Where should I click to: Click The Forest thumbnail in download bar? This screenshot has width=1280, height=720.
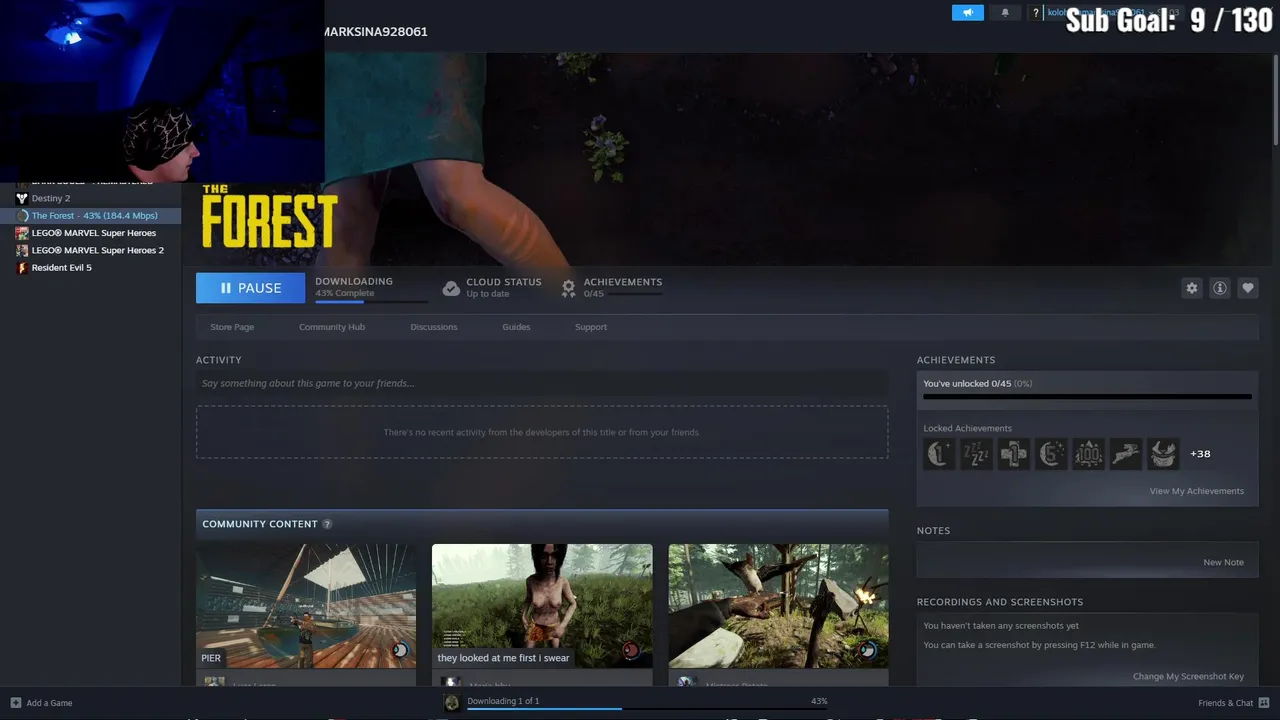pos(452,703)
